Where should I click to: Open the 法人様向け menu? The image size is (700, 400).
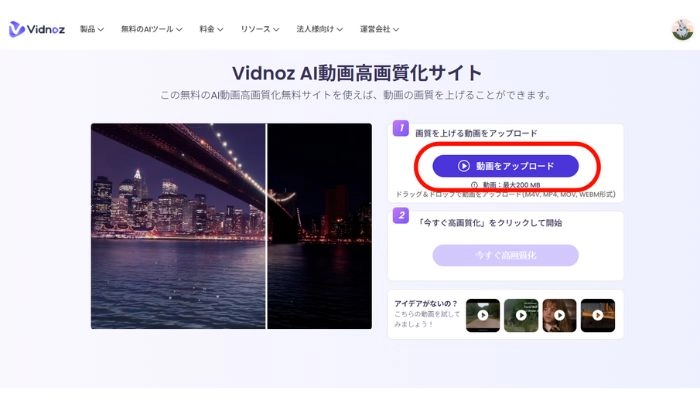tap(320, 29)
